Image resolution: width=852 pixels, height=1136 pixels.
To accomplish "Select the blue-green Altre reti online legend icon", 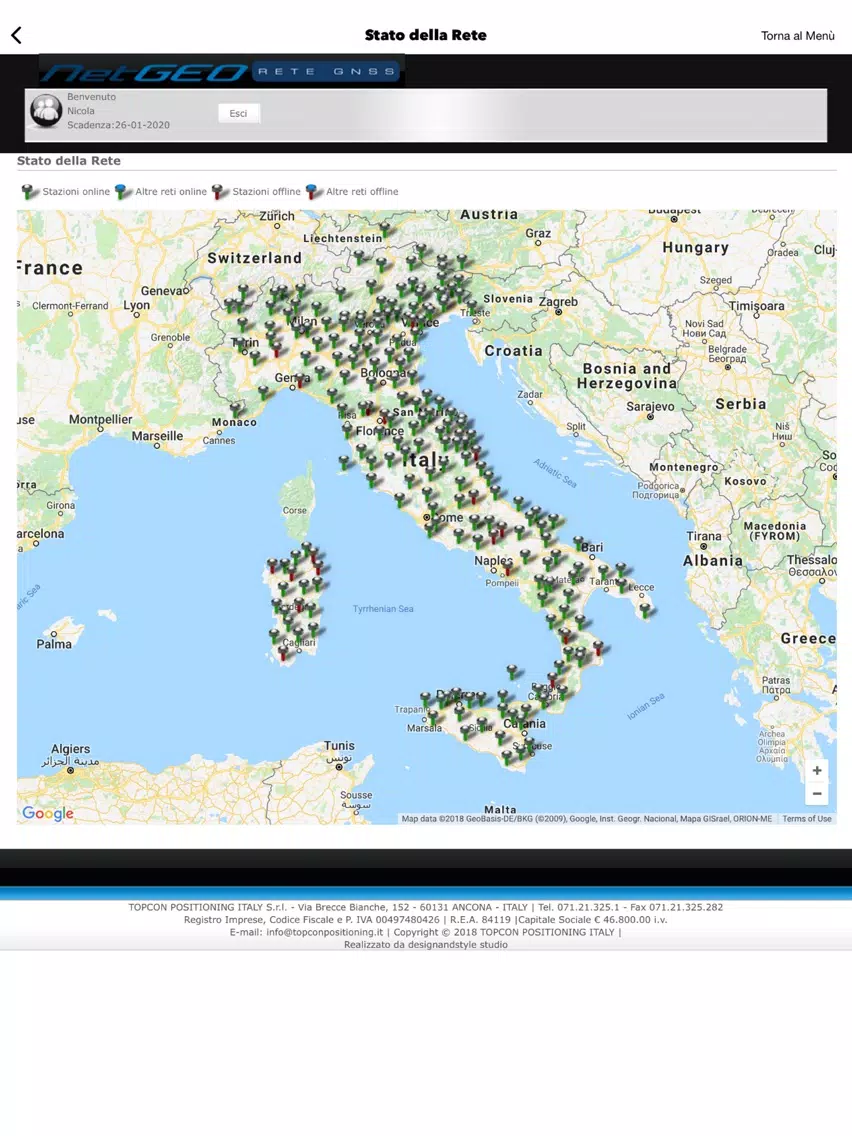I will (x=123, y=191).
